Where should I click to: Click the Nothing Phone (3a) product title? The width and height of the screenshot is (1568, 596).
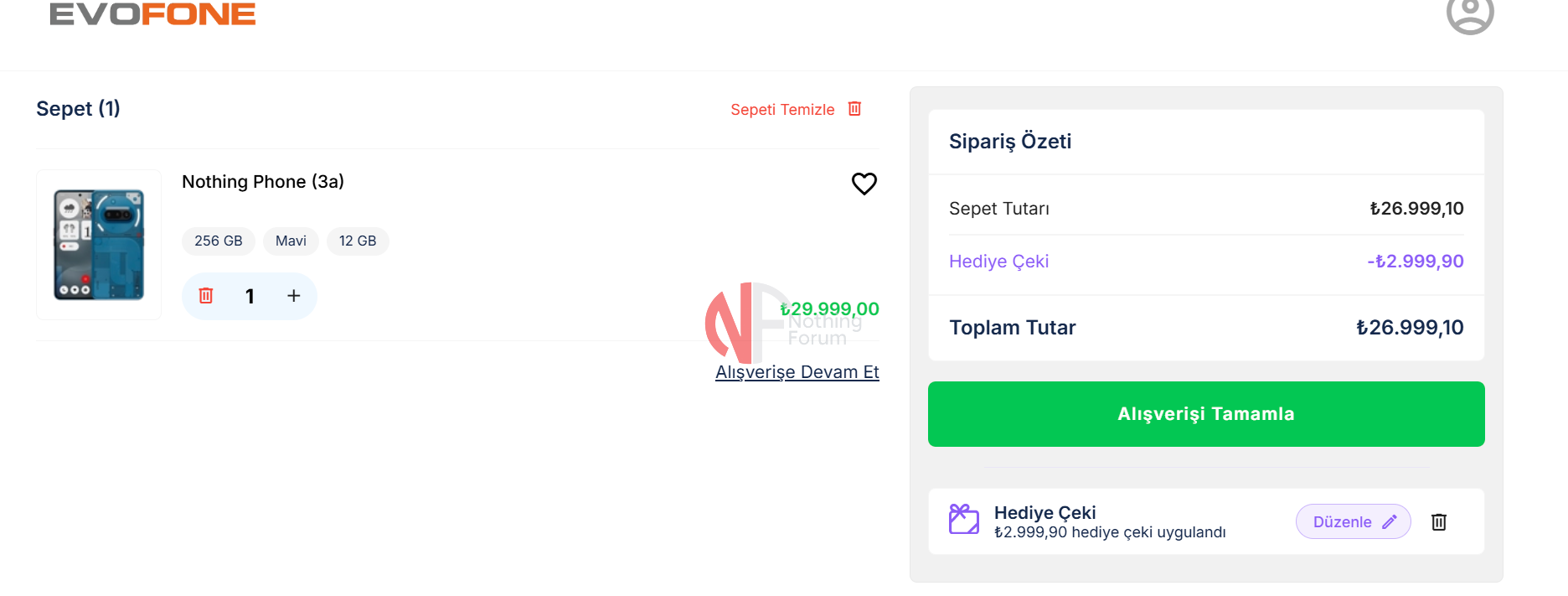[263, 182]
